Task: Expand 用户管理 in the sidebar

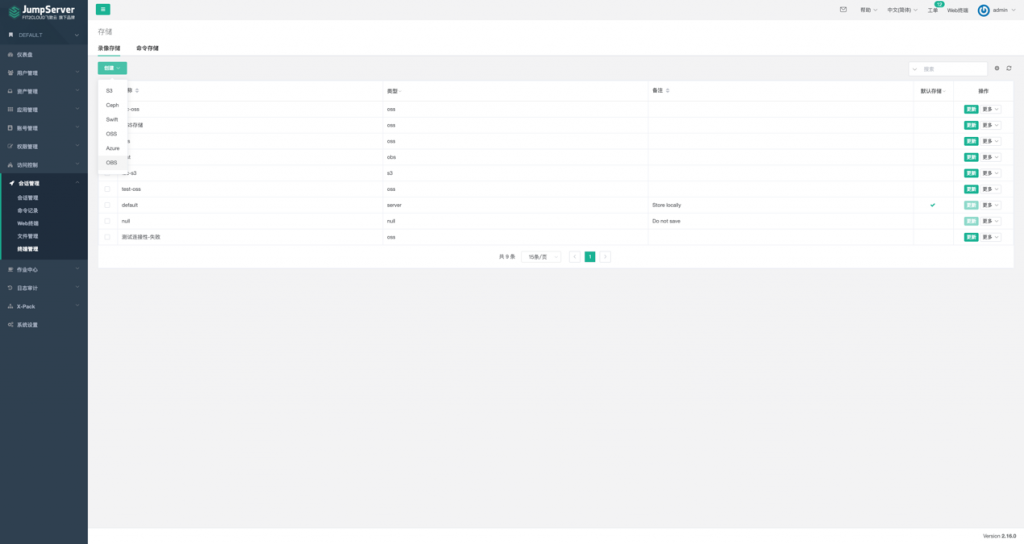Action: [44, 72]
